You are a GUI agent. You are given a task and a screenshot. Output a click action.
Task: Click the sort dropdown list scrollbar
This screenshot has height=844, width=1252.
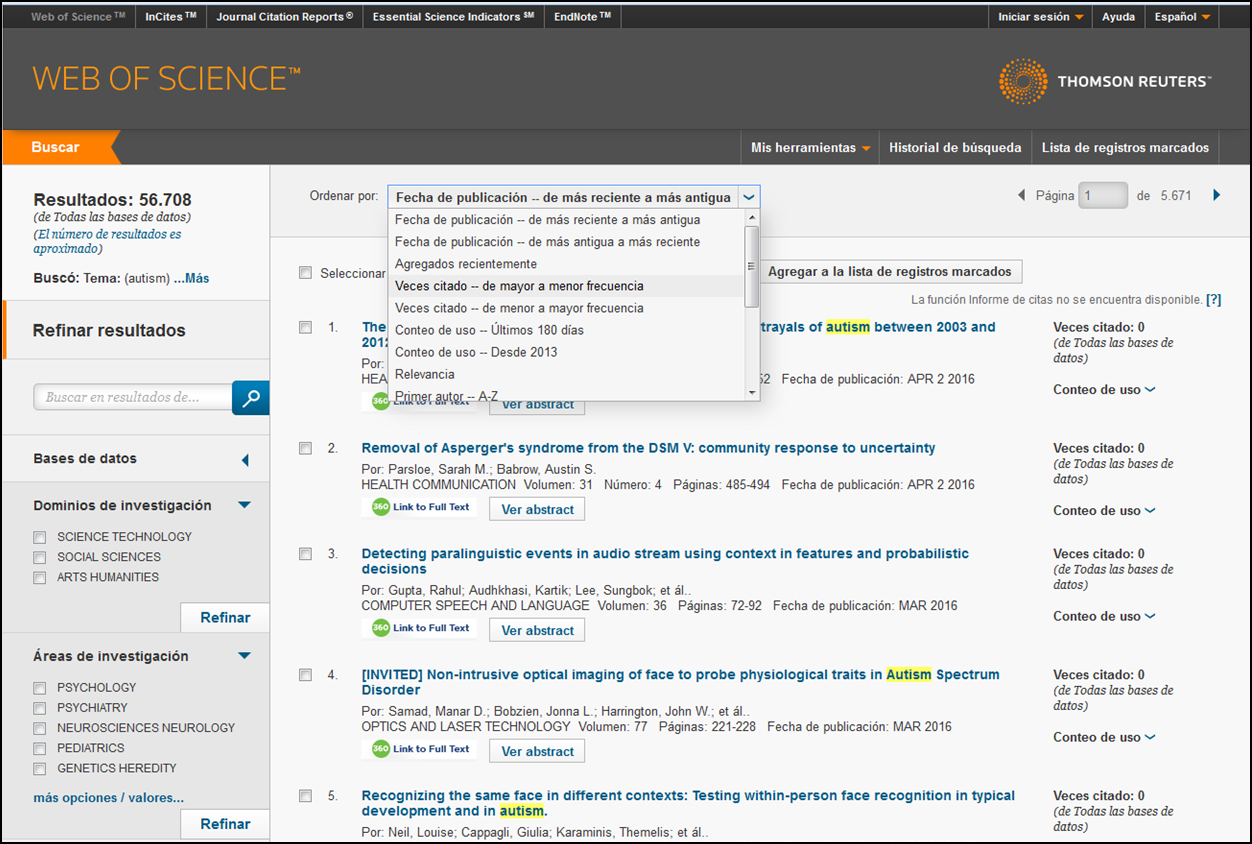click(x=753, y=266)
